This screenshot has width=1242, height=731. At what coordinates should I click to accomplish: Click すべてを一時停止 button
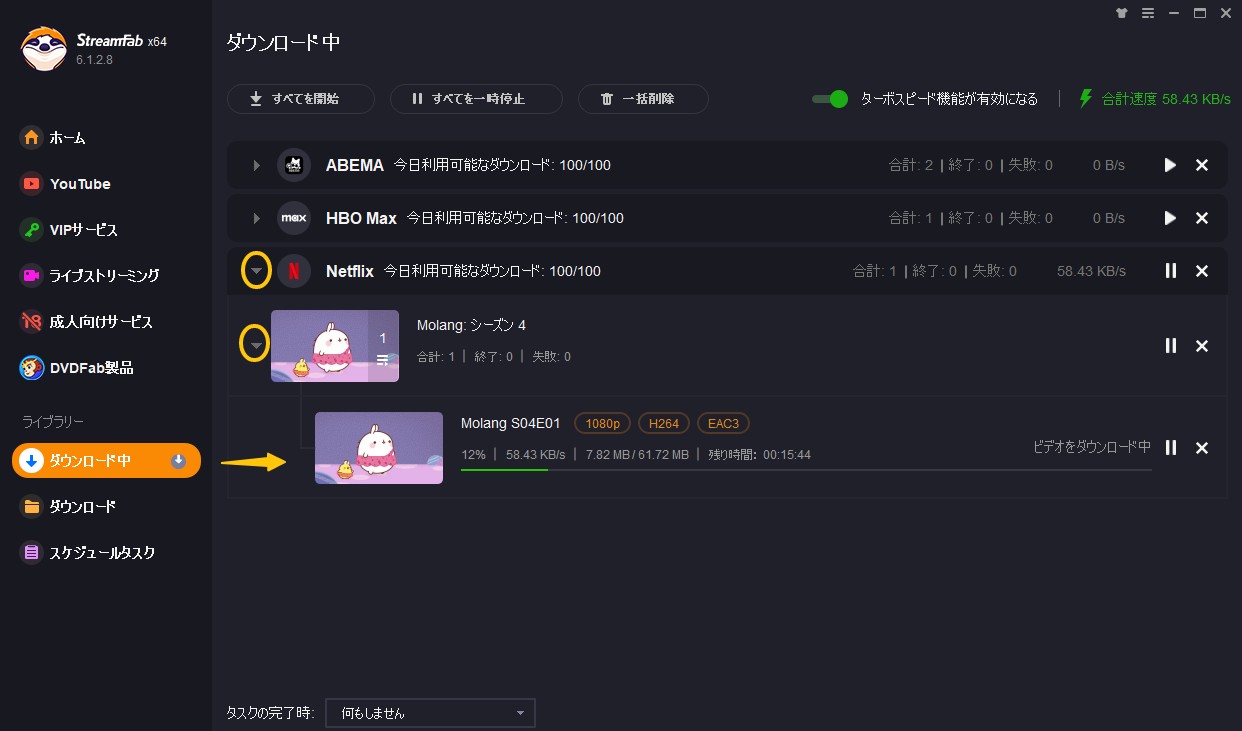(x=476, y=99)
